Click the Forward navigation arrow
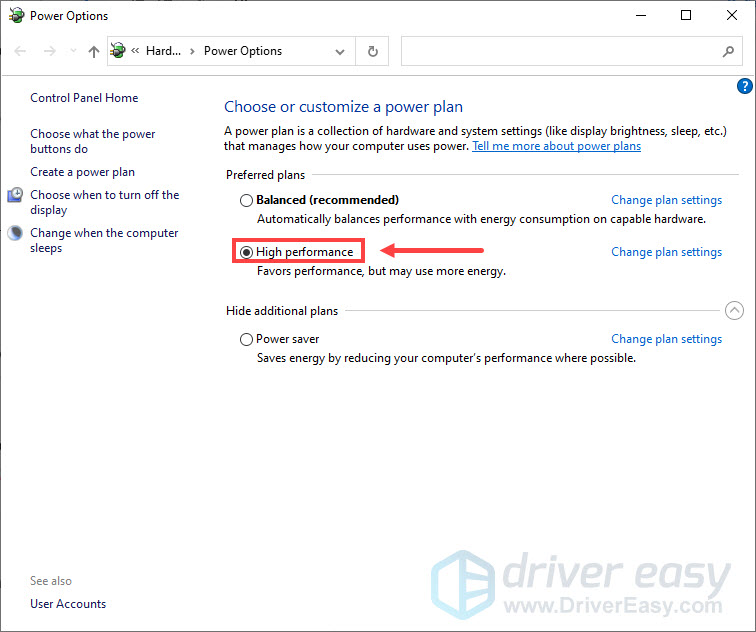Viewport: 756px width, 632px height. 50,51
